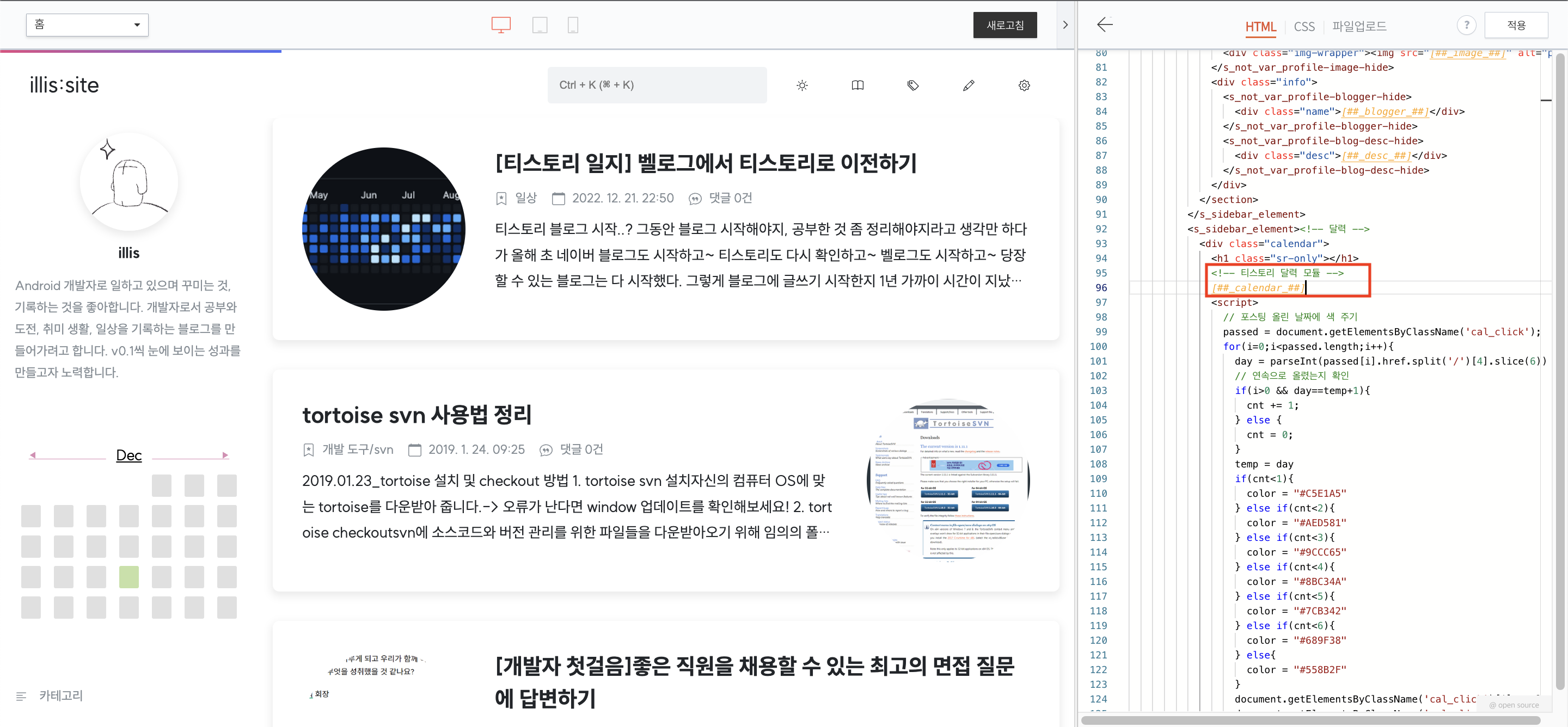Click the pencil write-post icon

pyautogui.click(x=968, y=85)
